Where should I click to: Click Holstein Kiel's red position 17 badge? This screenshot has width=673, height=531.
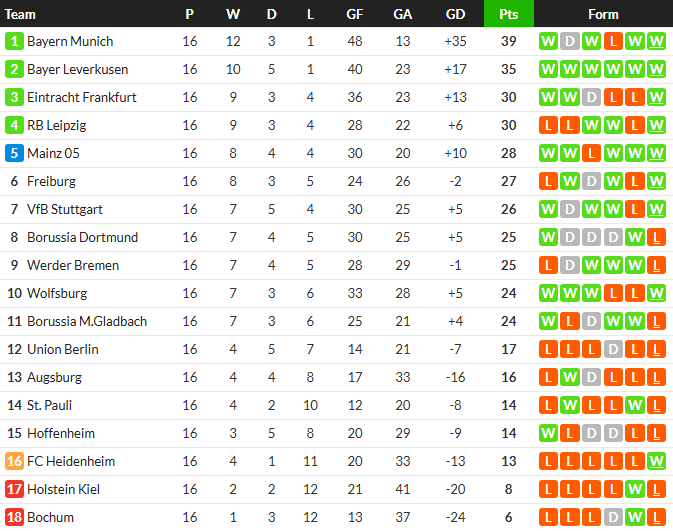tap(14, 489)
